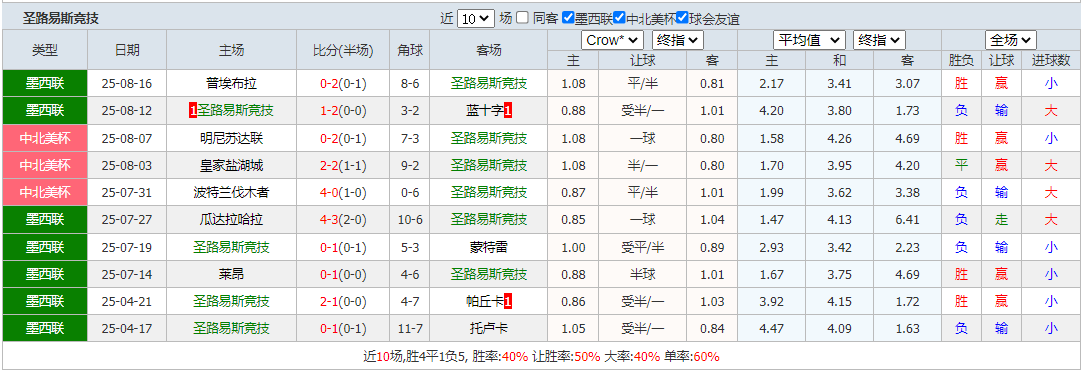
Task: Click the 11-7 corner count cell
Action: 409,329
